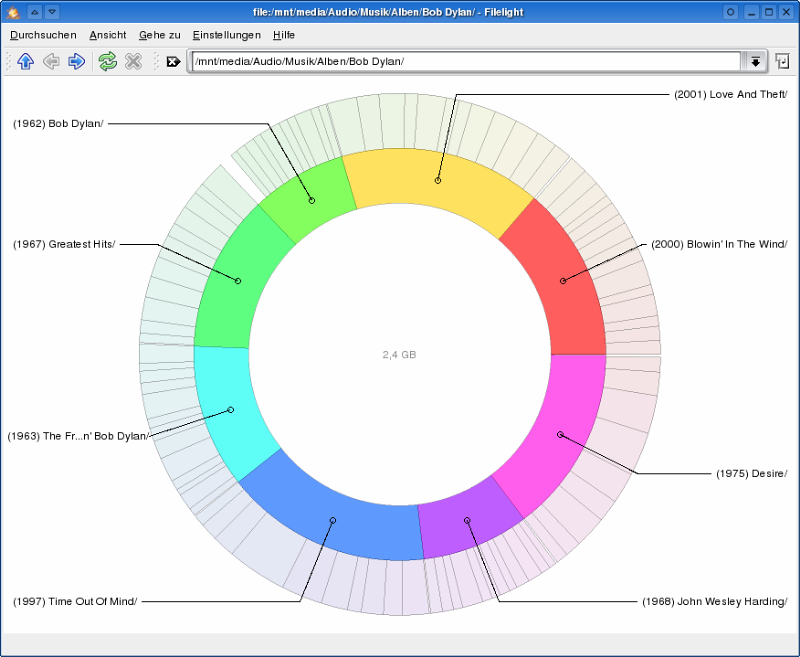Select the magenta Desire segment
The width and height of the screenshot is (800, 657).
point(559,434)
